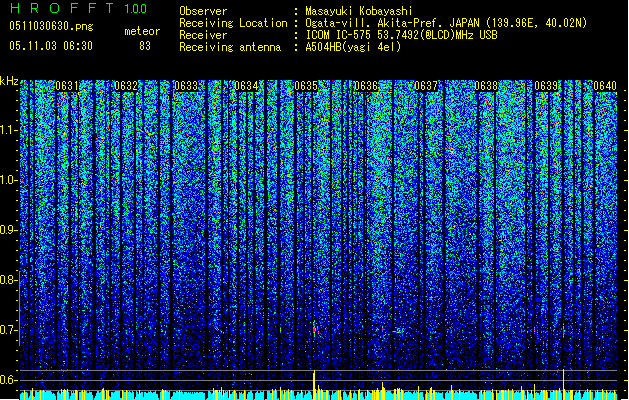Click the Observer name Masayuki Kobayashi
This screenshot has width=629, height=400.
[x=359, y=11]
